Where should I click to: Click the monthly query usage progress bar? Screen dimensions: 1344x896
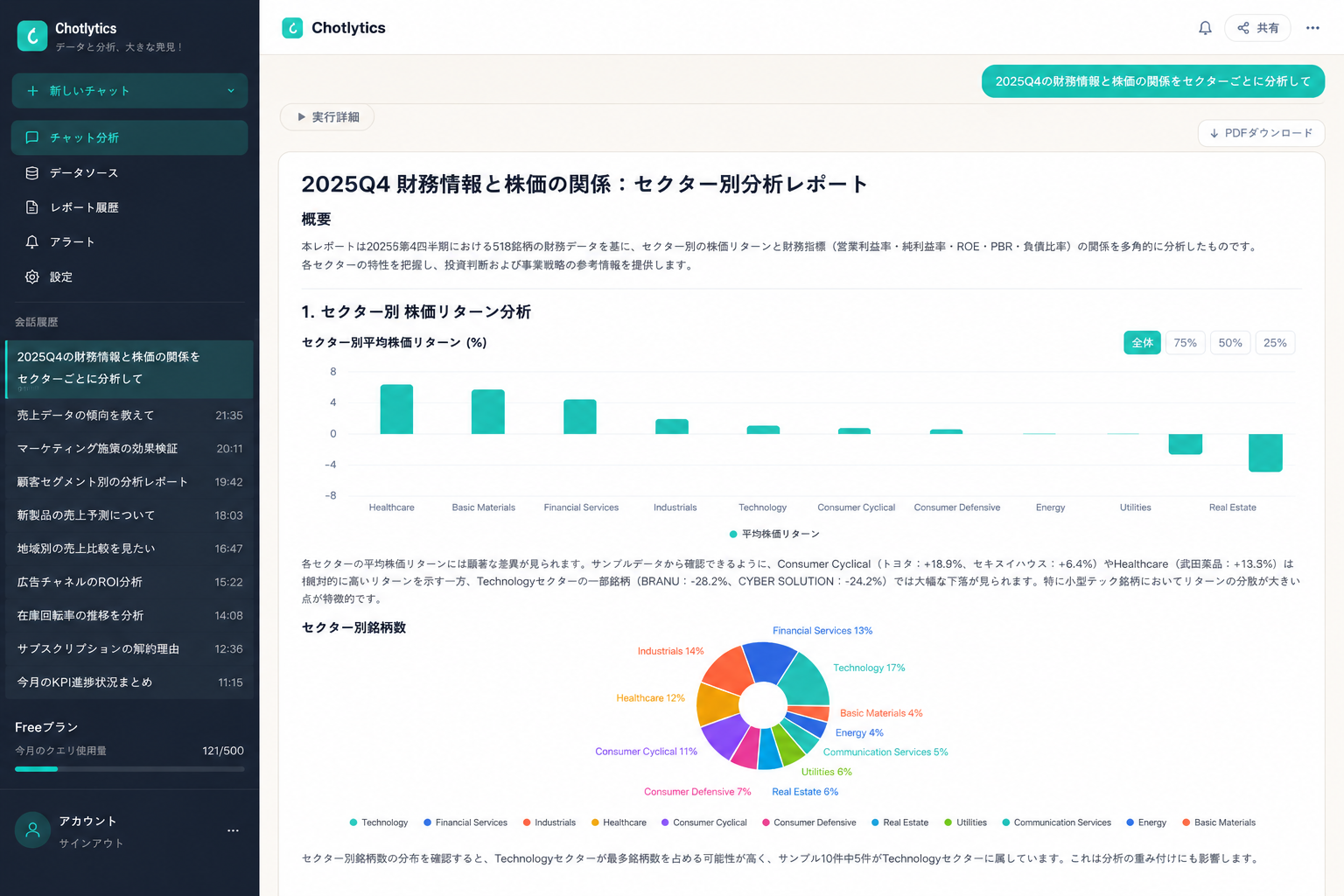coord(129,769)
